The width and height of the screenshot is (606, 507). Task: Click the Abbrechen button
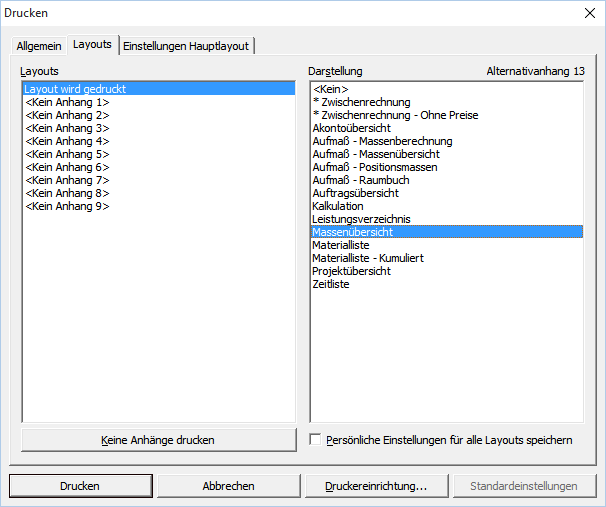228,486
